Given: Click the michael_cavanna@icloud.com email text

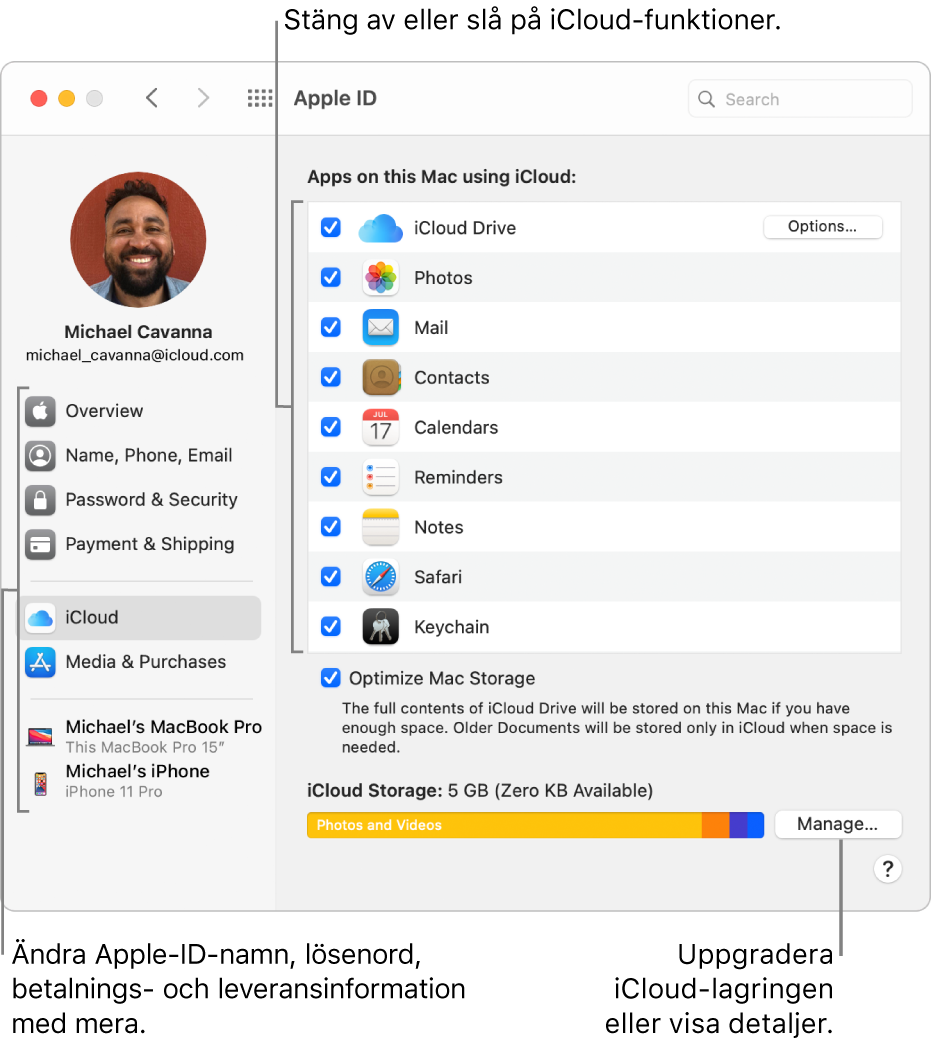Looking at the screenshot, I should pos(135,355).
